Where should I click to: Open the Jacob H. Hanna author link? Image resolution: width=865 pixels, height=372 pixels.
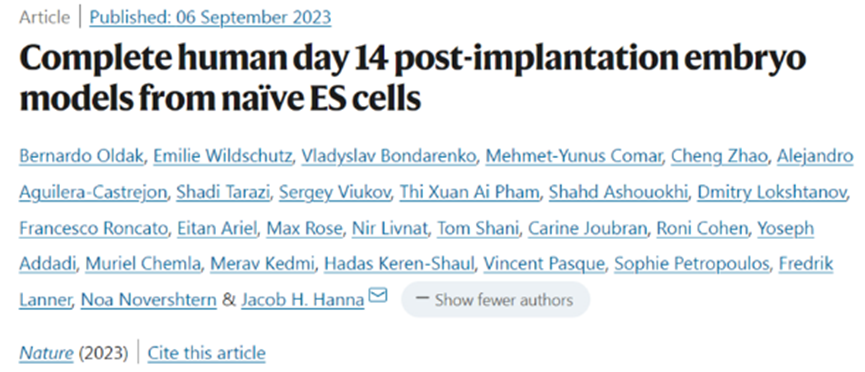pyautogui.click(x=302, y=300)
